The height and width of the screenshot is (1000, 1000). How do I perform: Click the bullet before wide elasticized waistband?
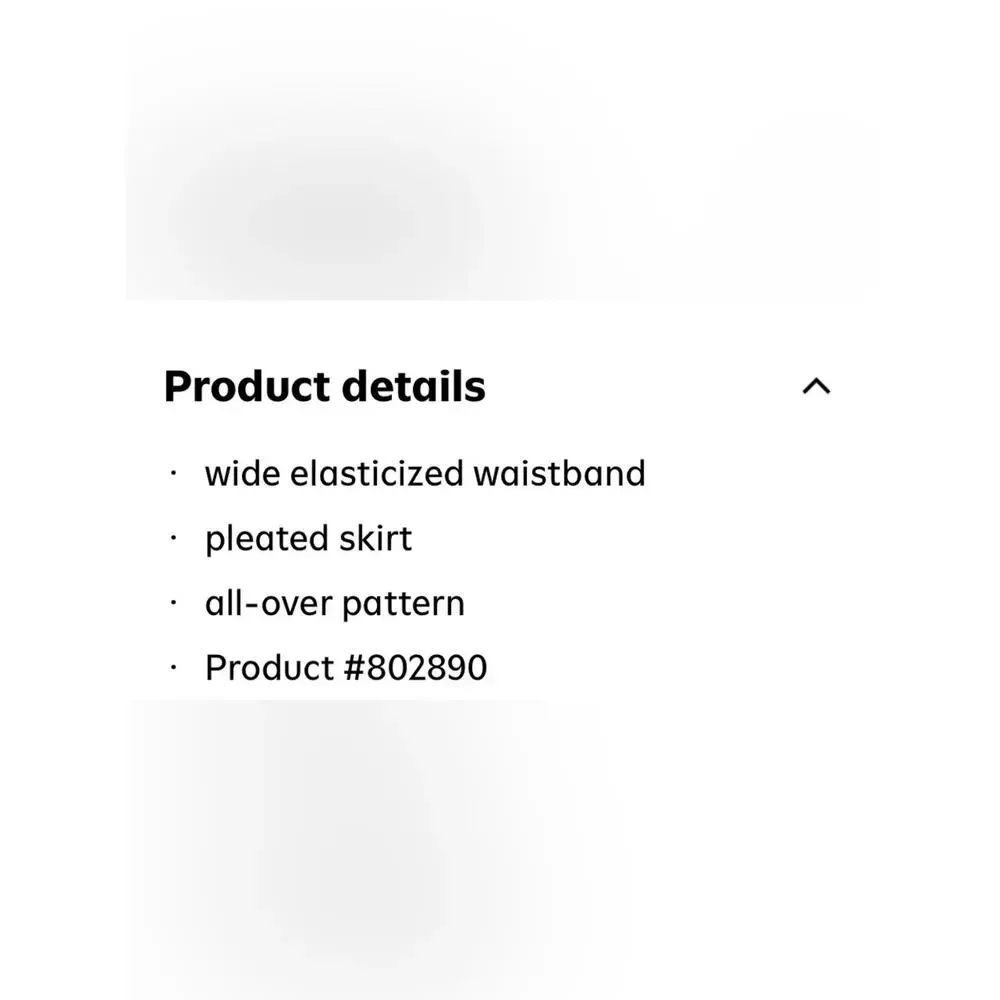(173, 473)
